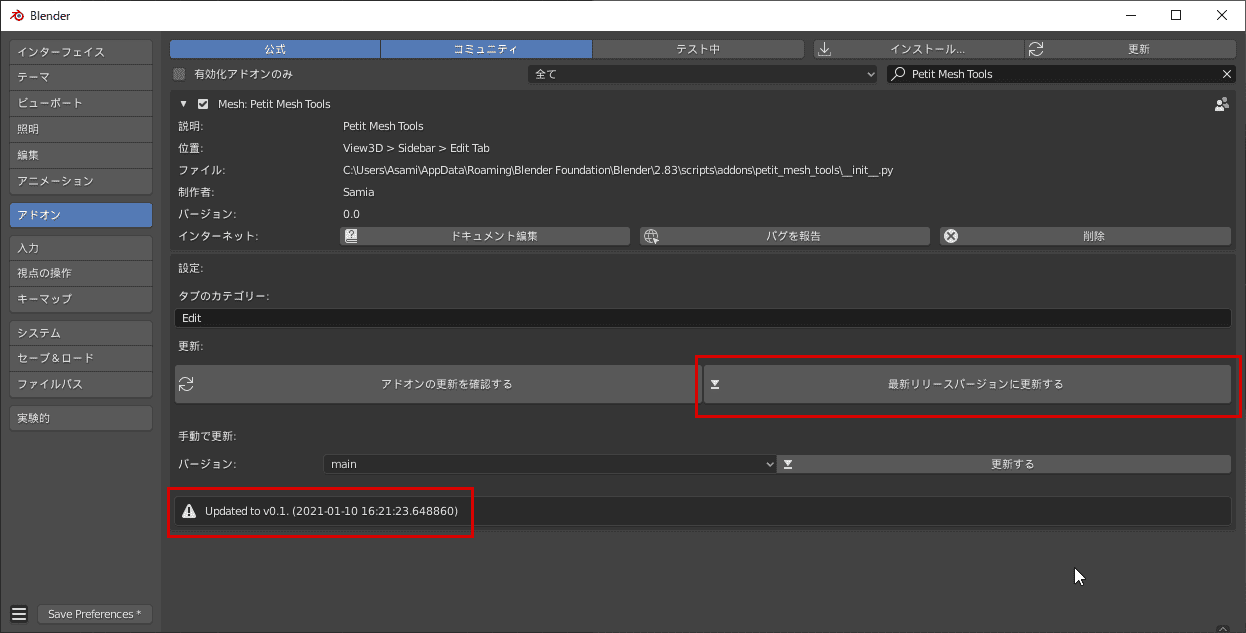Viewport: 1246px width, 633px height.
Task: Open the テーマ preferences section
Action: [x=81, y=77]
